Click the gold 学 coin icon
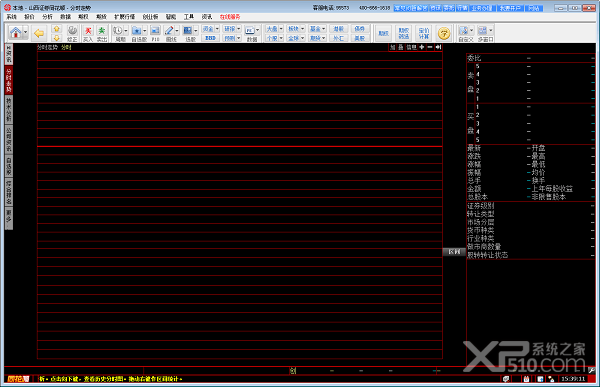The image size is (600, 387). pos(444,33)
